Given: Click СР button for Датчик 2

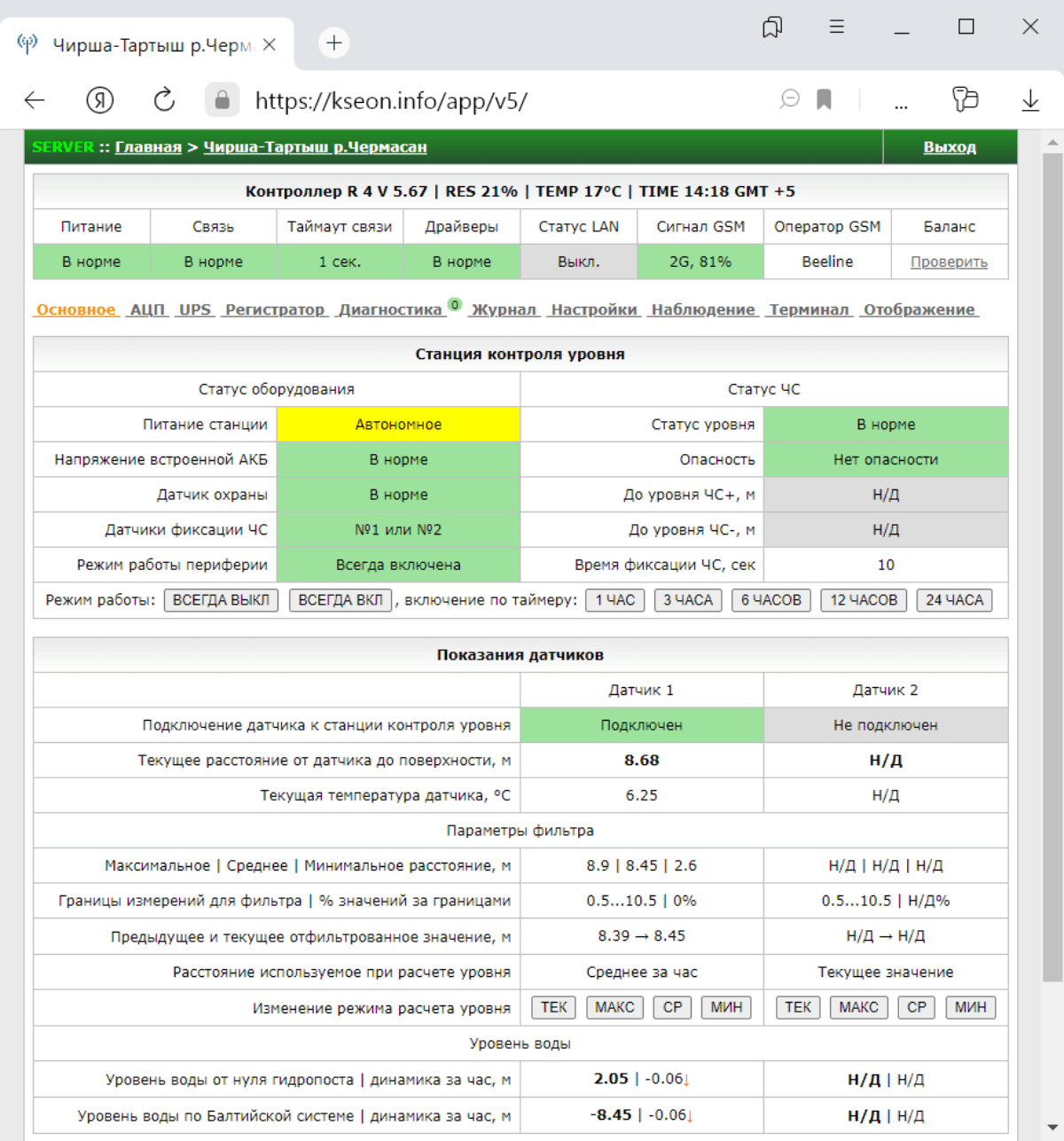Looking at the screenshot, I should [917, 1008].
